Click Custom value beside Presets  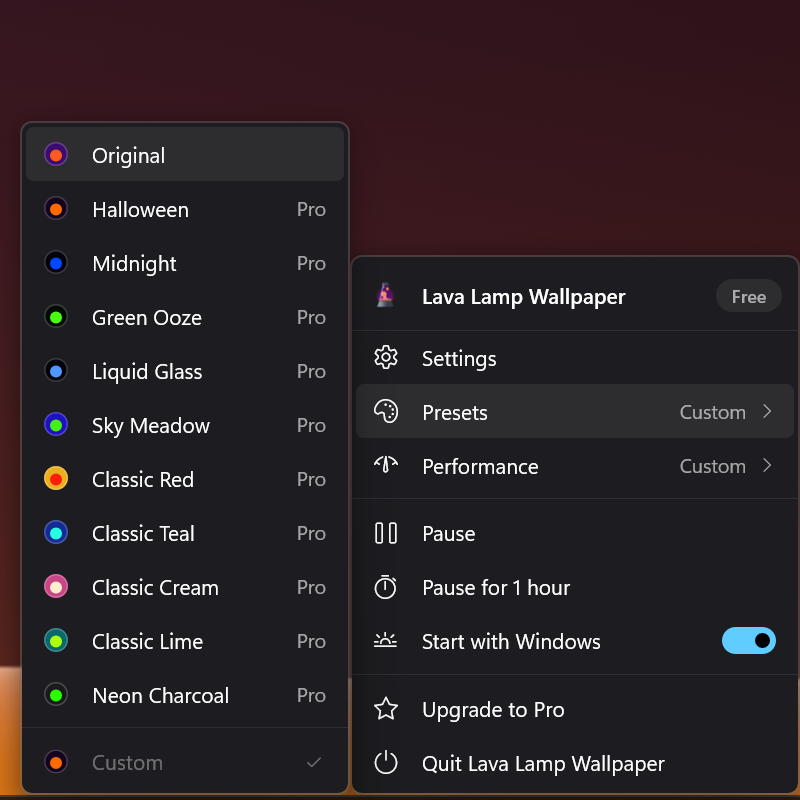pos(712,412)
